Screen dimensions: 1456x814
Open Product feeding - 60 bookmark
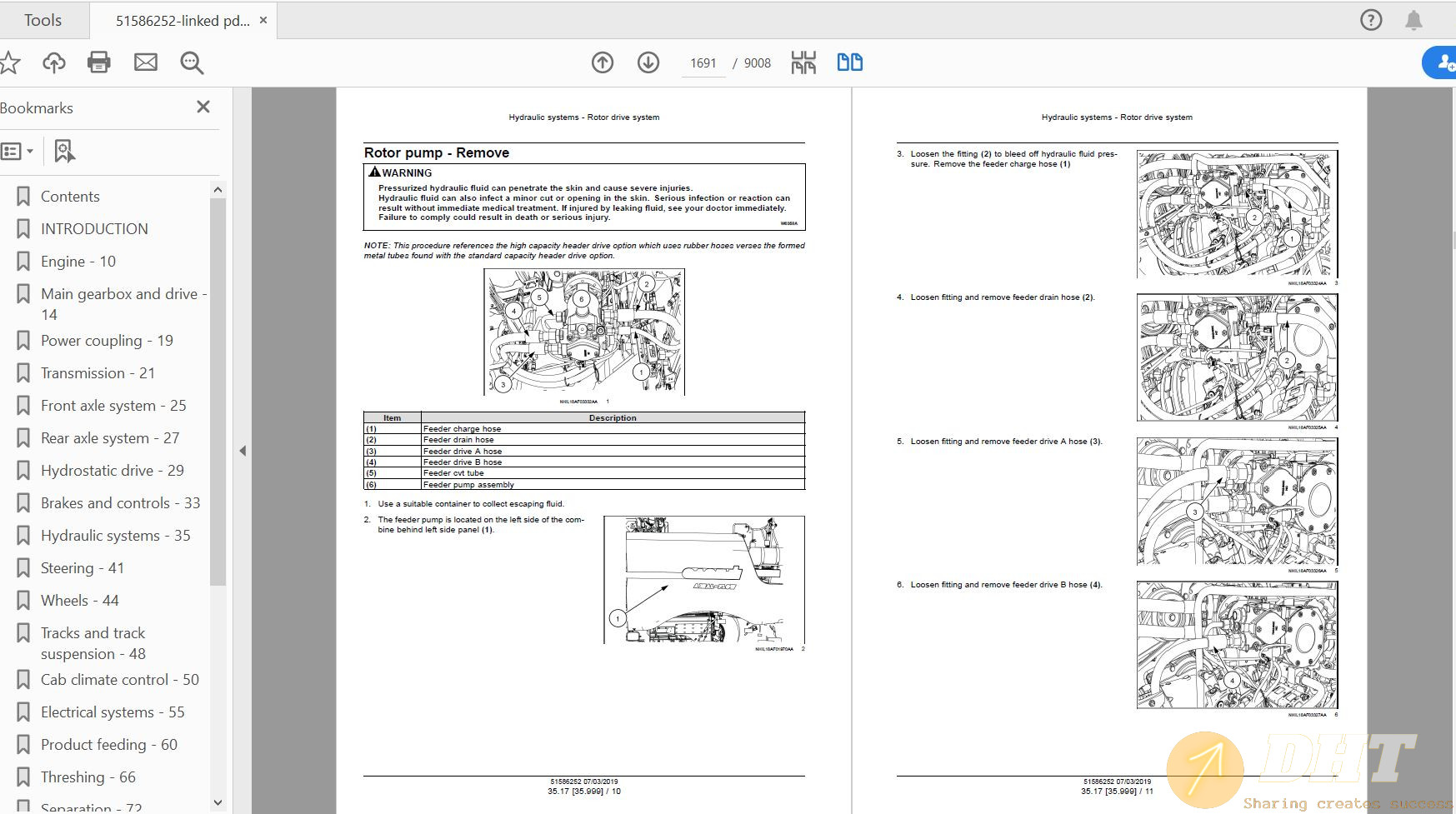tap(109, 745)
